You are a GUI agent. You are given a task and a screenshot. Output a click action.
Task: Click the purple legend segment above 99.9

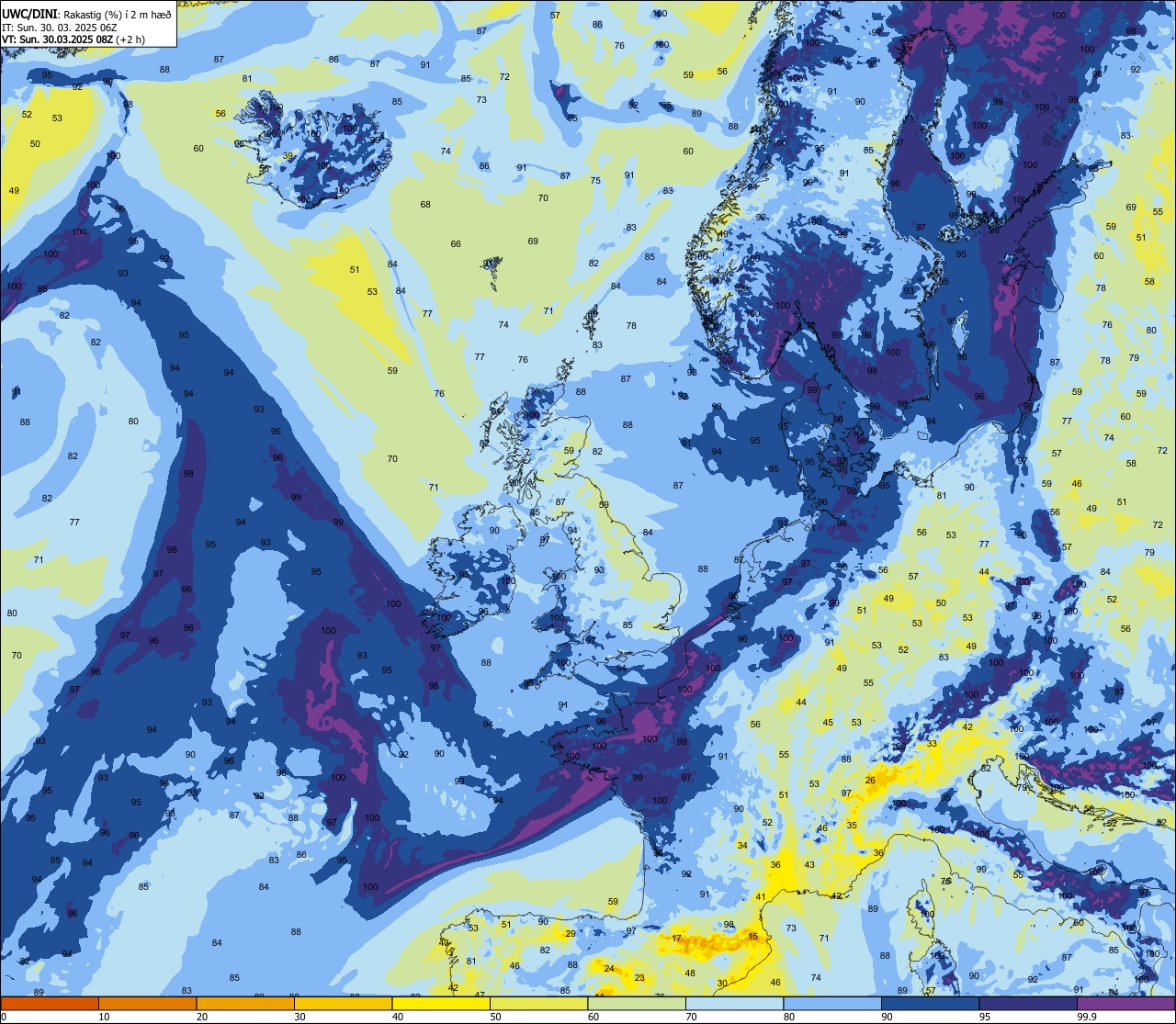[1126, 1003]
